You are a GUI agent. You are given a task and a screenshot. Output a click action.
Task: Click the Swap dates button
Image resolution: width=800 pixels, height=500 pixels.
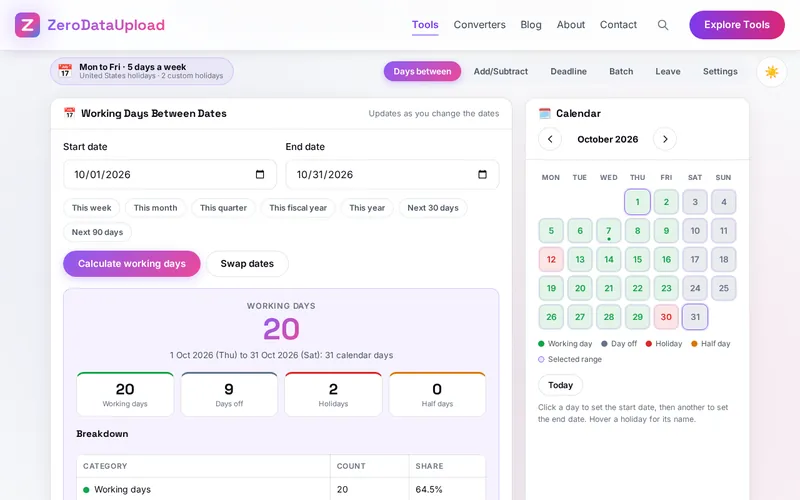247,264
